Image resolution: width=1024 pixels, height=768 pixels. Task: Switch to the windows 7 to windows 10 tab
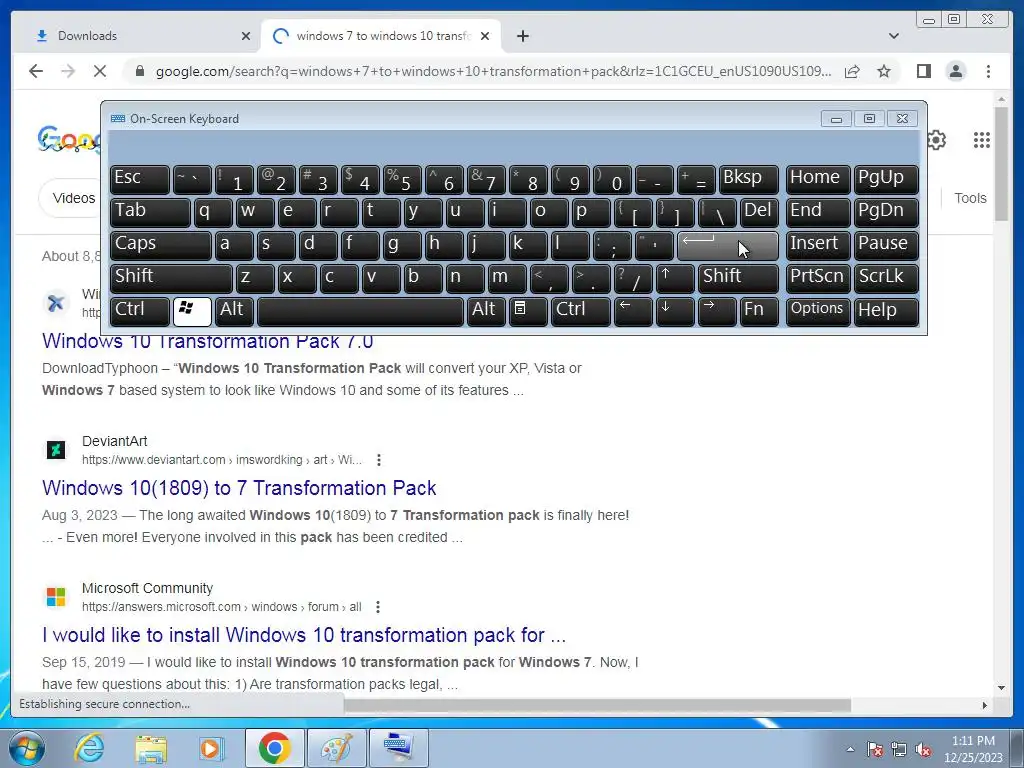pos(381,36)
